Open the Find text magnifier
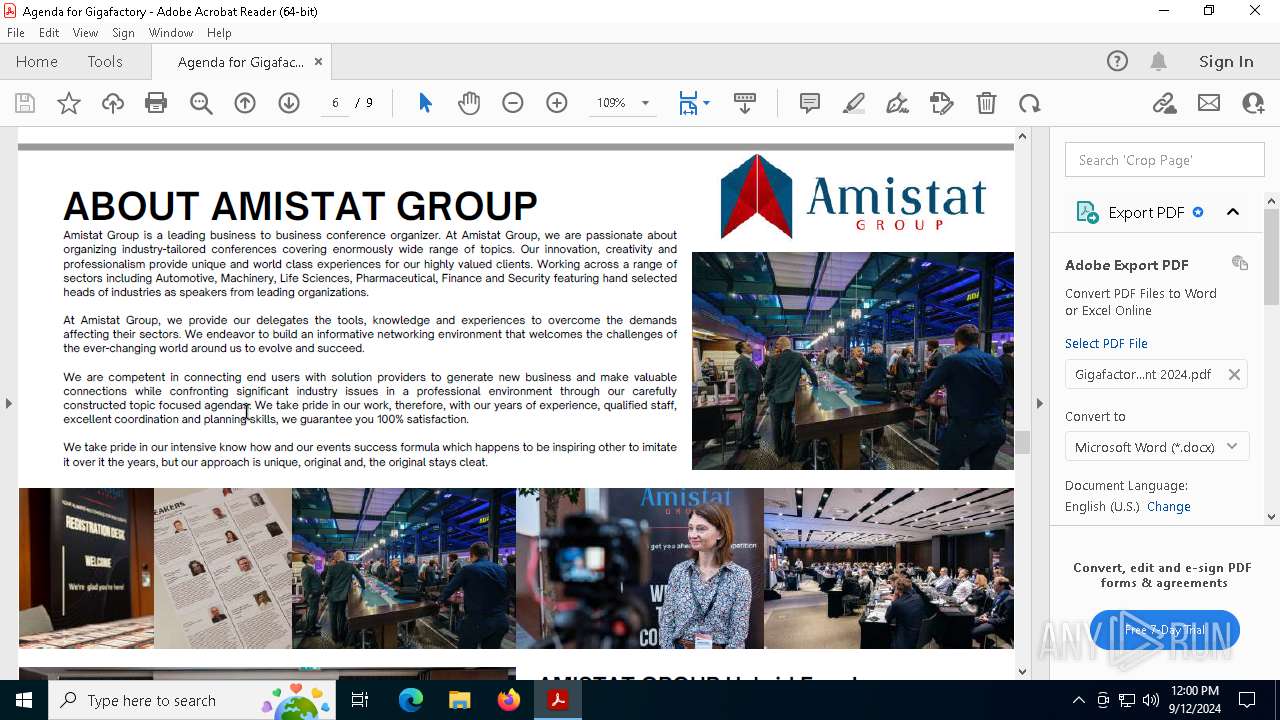Image resolution: width=1280 pixels, height=720 pixels. (x=201, y=103)
